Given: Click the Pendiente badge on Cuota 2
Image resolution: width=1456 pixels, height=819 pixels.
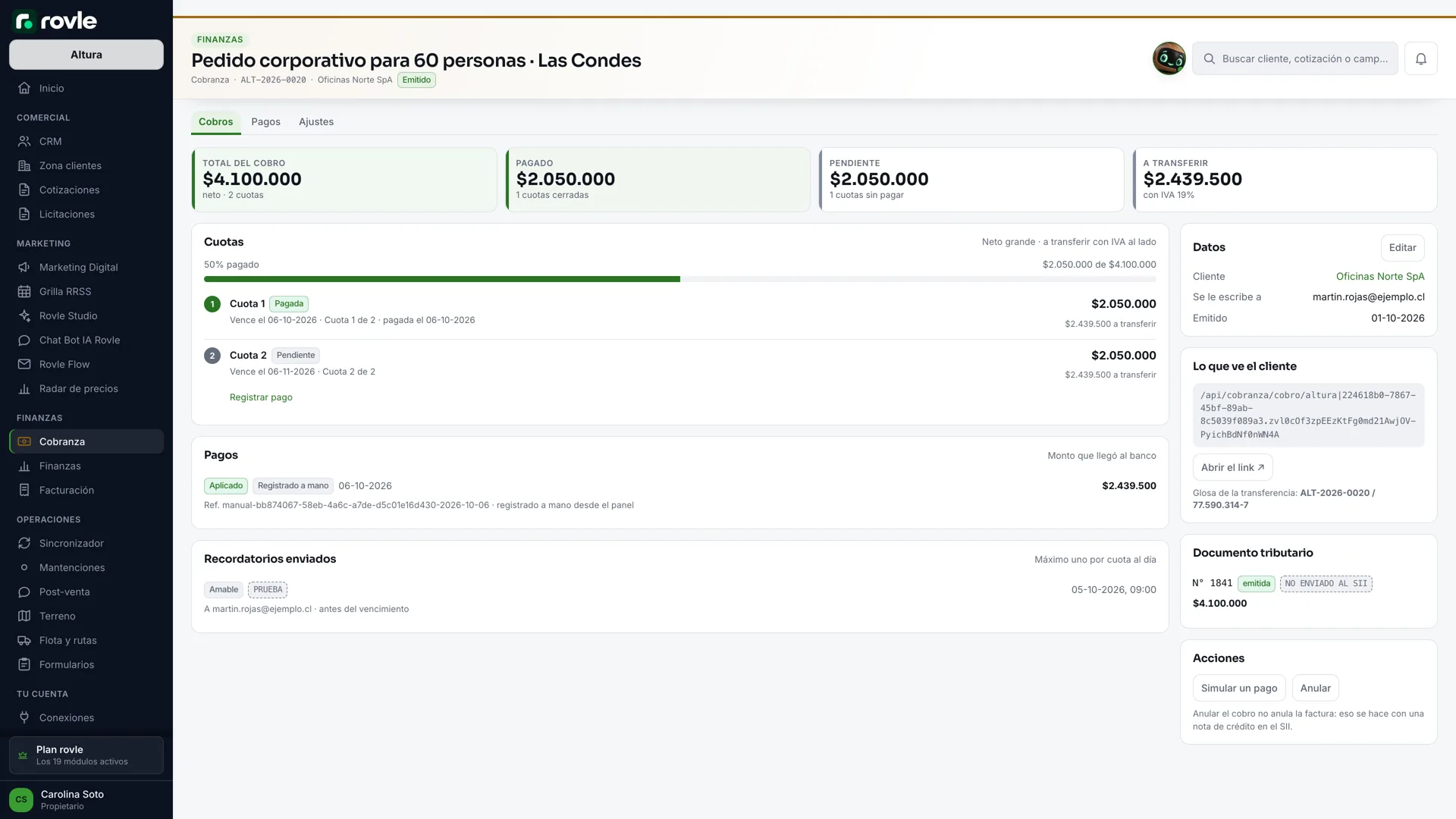Looking at the screenshot, I should click(x=296, y=355).
